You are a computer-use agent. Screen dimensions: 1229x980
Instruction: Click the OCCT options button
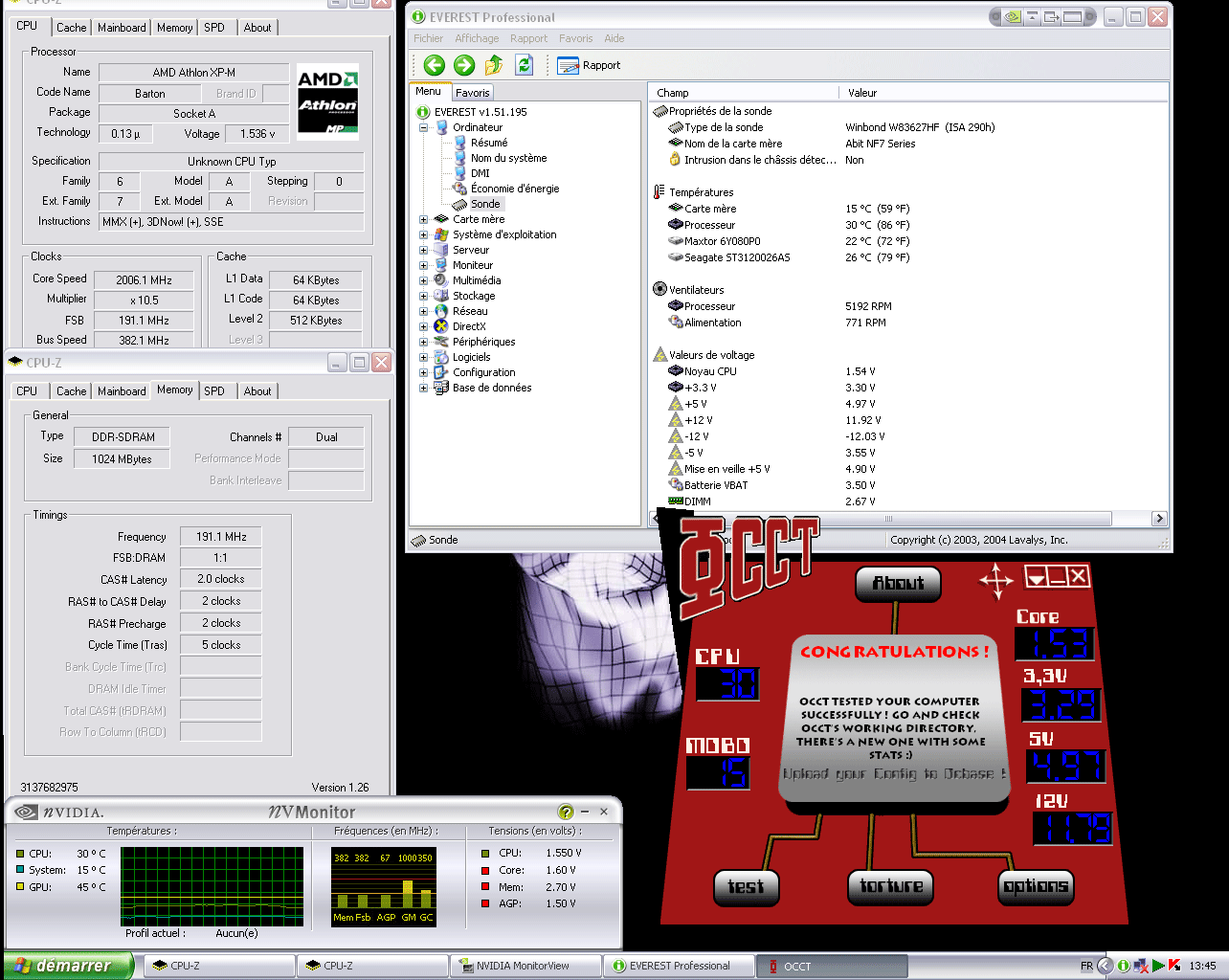point(1036,886)
